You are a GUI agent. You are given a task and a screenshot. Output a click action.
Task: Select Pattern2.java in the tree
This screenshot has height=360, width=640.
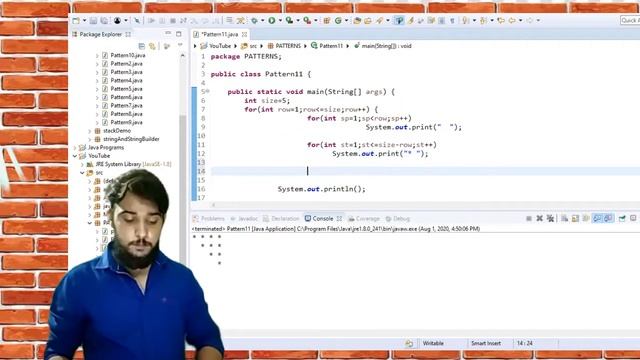126,64
